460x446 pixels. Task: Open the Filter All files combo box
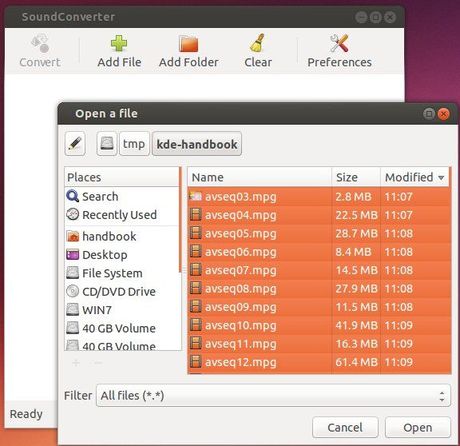tap(273, 395)
